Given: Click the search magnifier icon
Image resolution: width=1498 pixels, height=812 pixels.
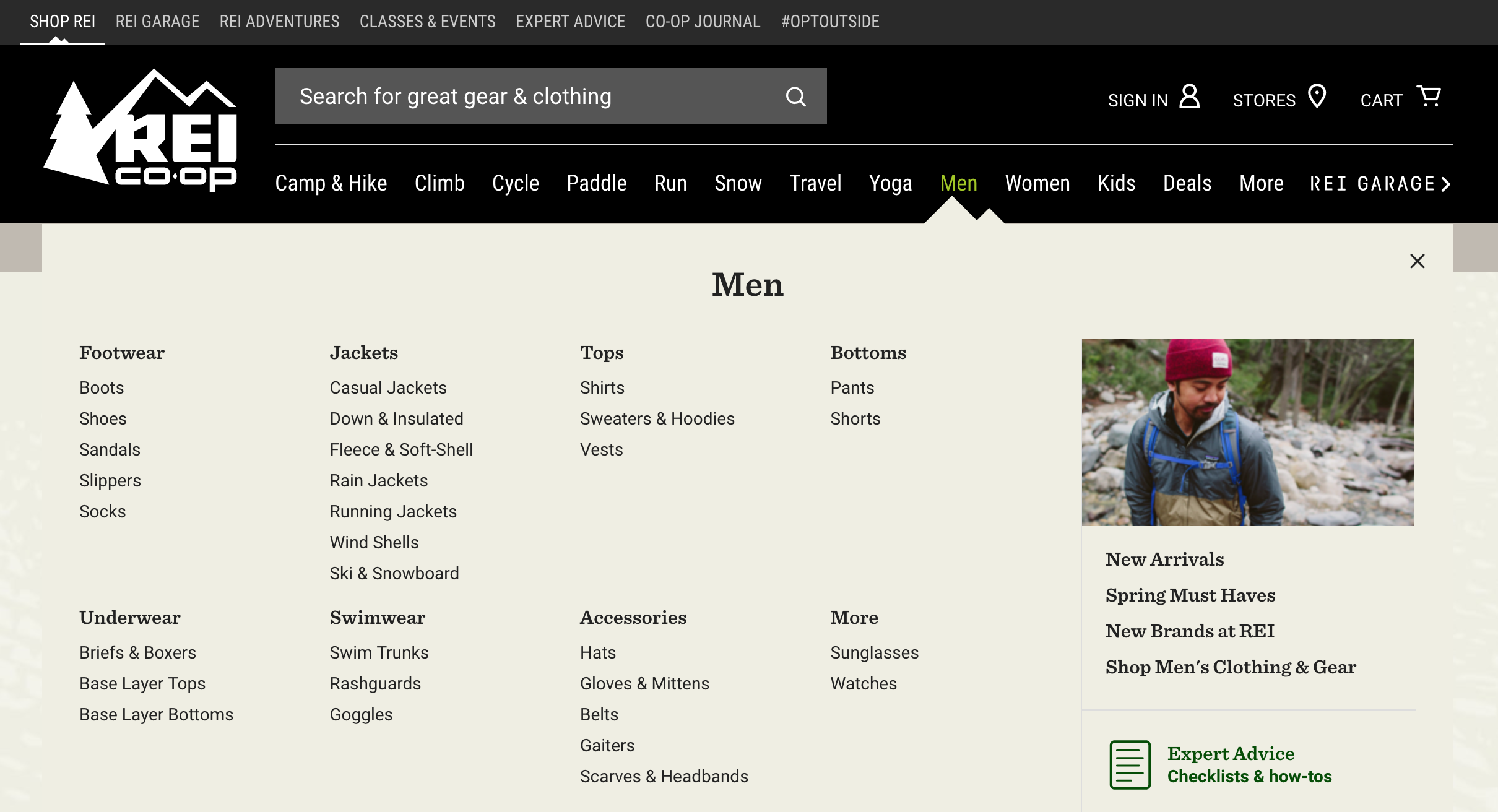Looking at the screenshot, I should tap(795, 97).
